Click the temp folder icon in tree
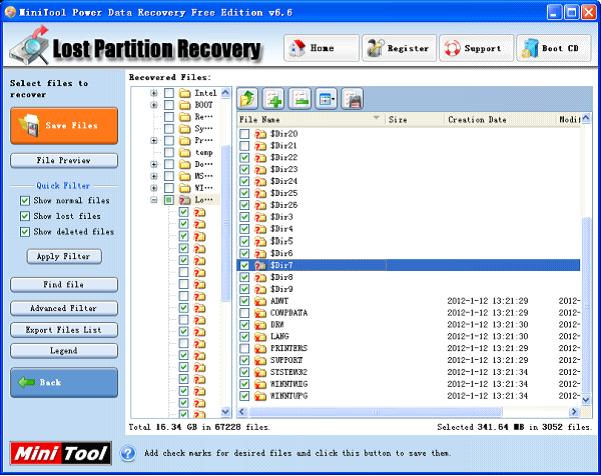This screenshot has height=476, width=601. [185, 153]
